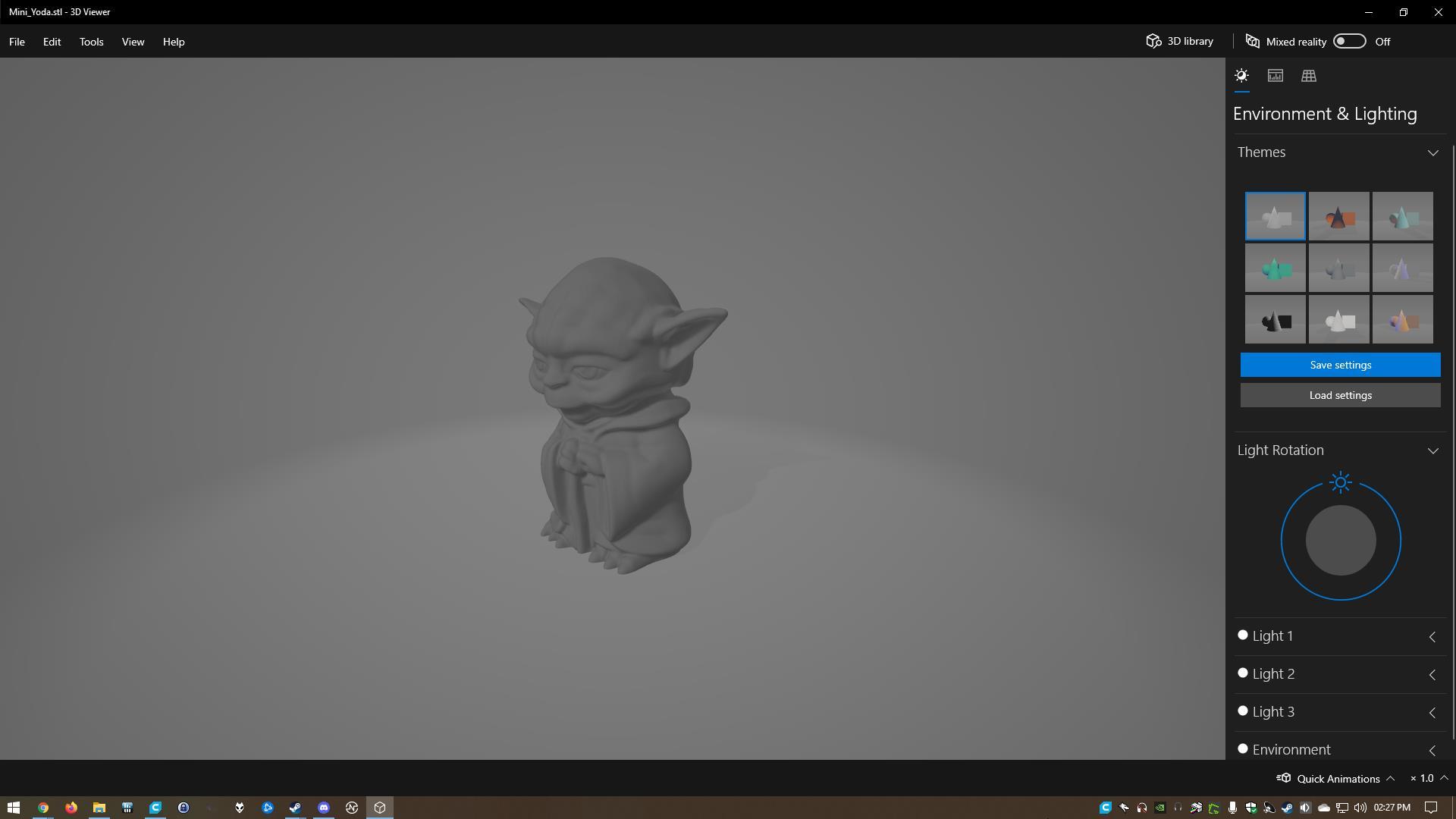
Task: Expand the Light 2 settings arrow
Action: point(1432,674)
